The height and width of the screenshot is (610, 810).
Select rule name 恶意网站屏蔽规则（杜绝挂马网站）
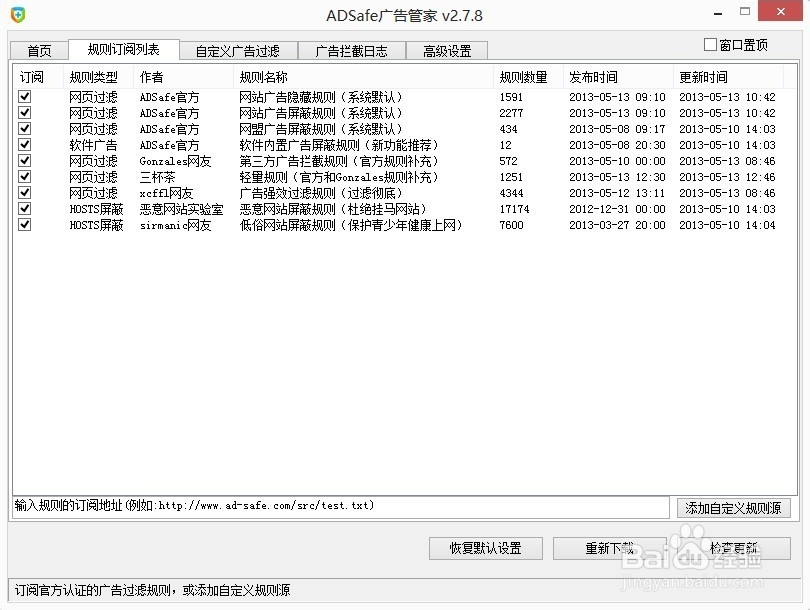[x=333, y=209]
